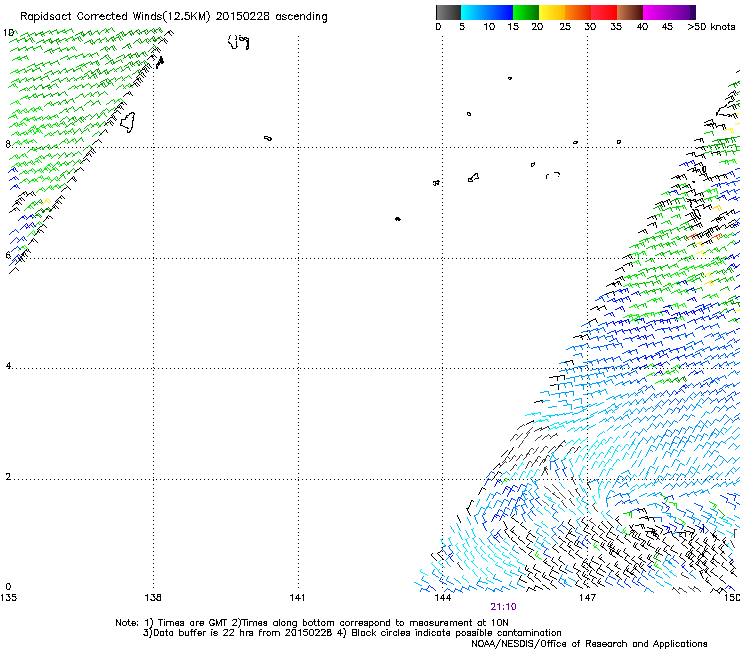Viewport: 740px width, 650px height.
Task: Click the legend label '30'
Action: tap(590, 27)
